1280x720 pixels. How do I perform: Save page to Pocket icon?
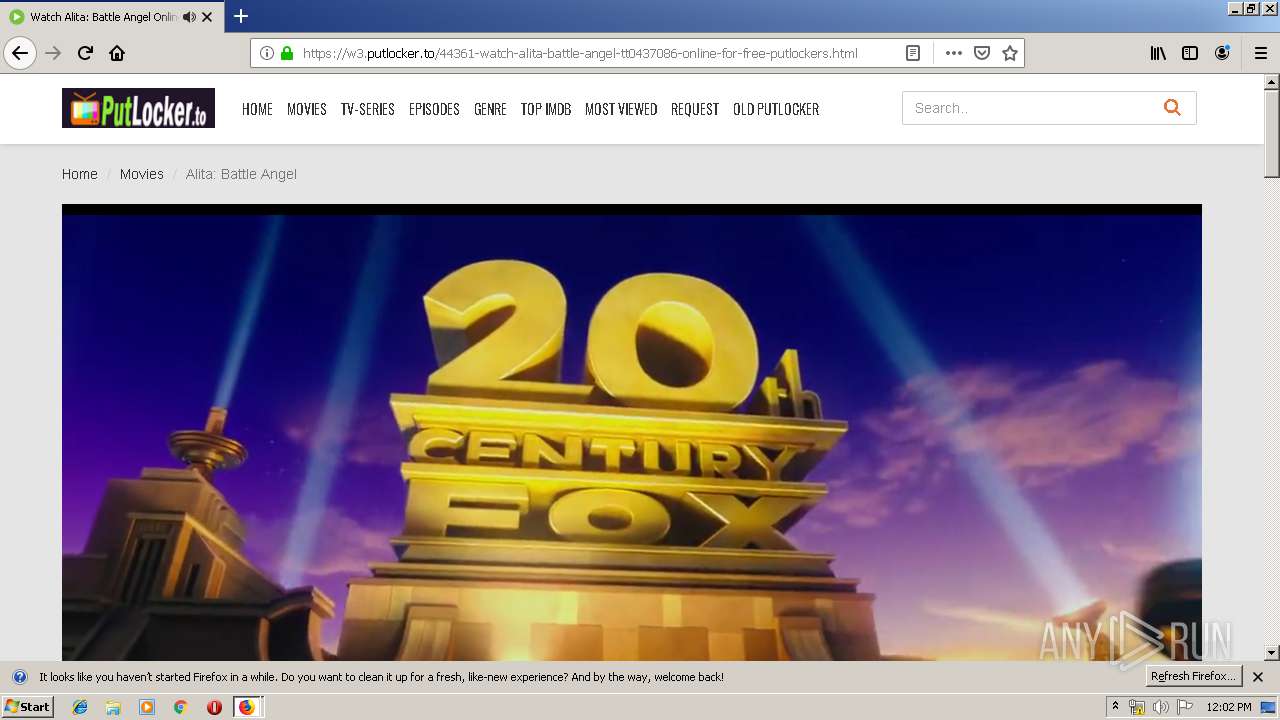point(982,53)
